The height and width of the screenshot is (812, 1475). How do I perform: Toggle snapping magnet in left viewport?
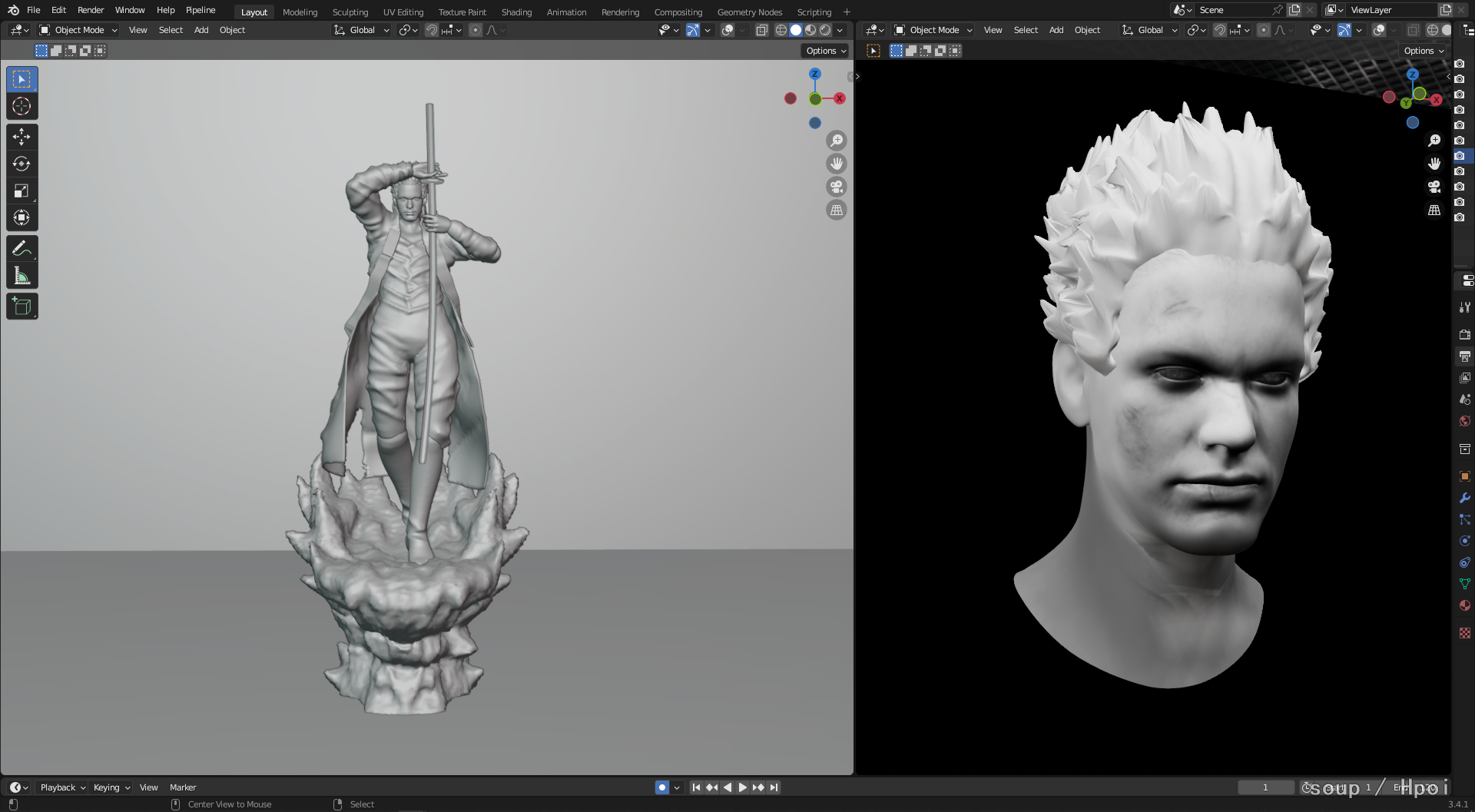click(432, 30)
